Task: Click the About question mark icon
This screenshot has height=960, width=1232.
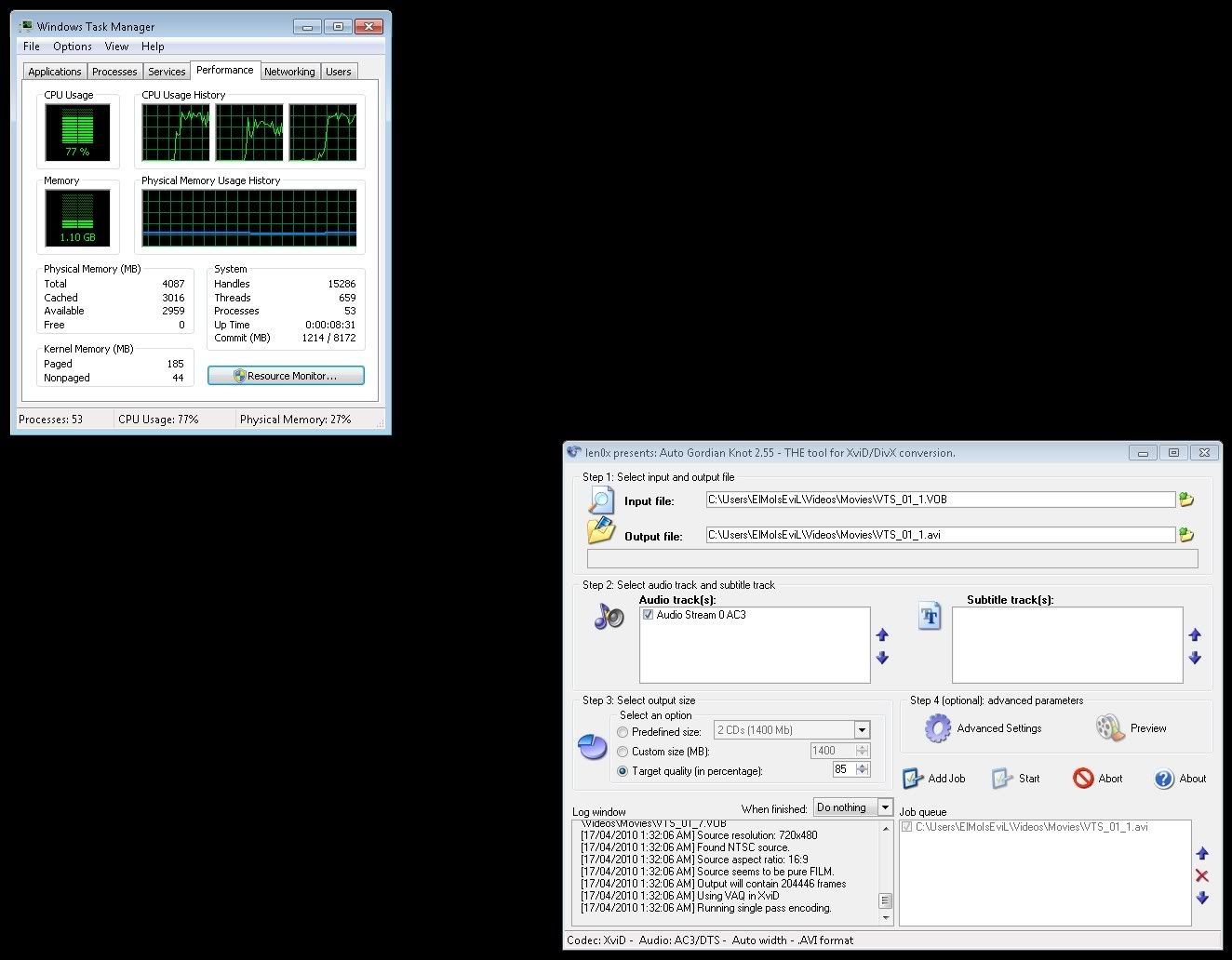Action: [1164, 779]
